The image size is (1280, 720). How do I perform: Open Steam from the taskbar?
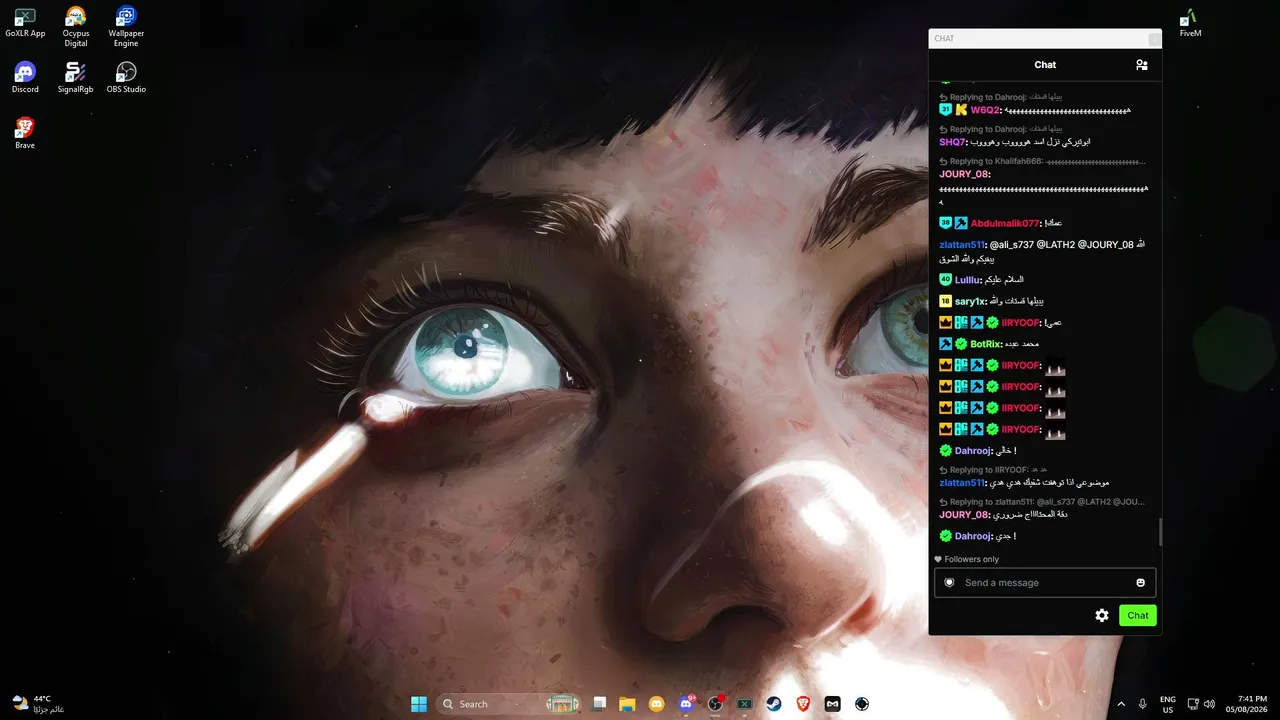coord(774,704)
